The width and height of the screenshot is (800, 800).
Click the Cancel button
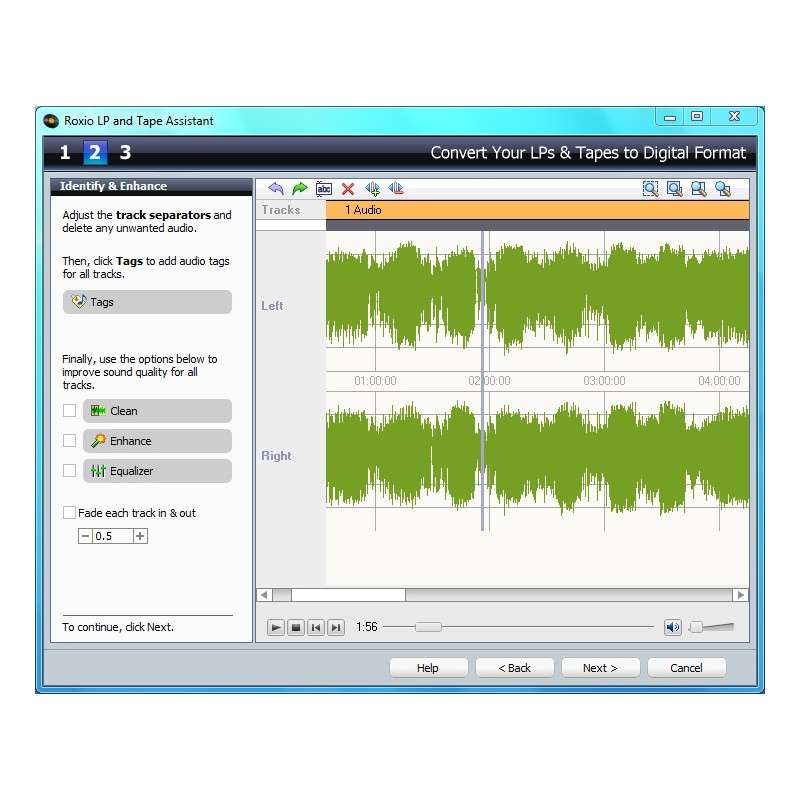click(x=686, y=668)
